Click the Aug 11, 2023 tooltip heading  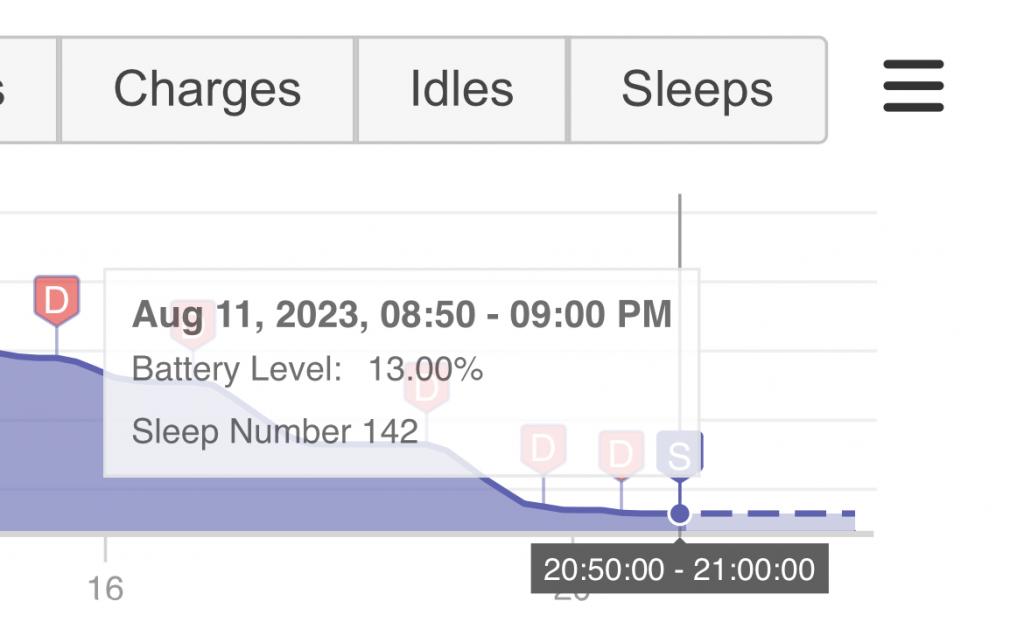point(402,314)
